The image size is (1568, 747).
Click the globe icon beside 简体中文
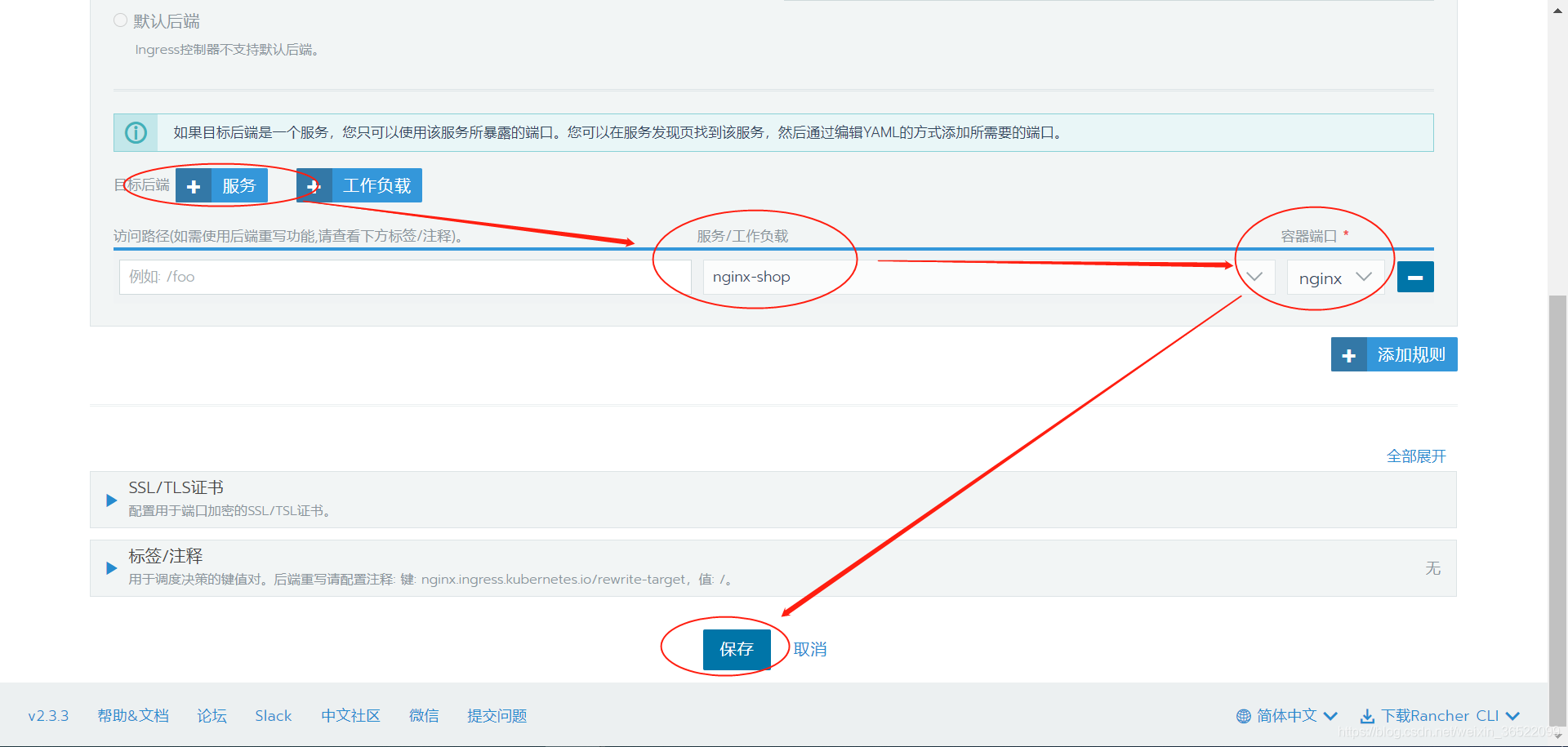pyautogui.click(x=1244, y=716)
